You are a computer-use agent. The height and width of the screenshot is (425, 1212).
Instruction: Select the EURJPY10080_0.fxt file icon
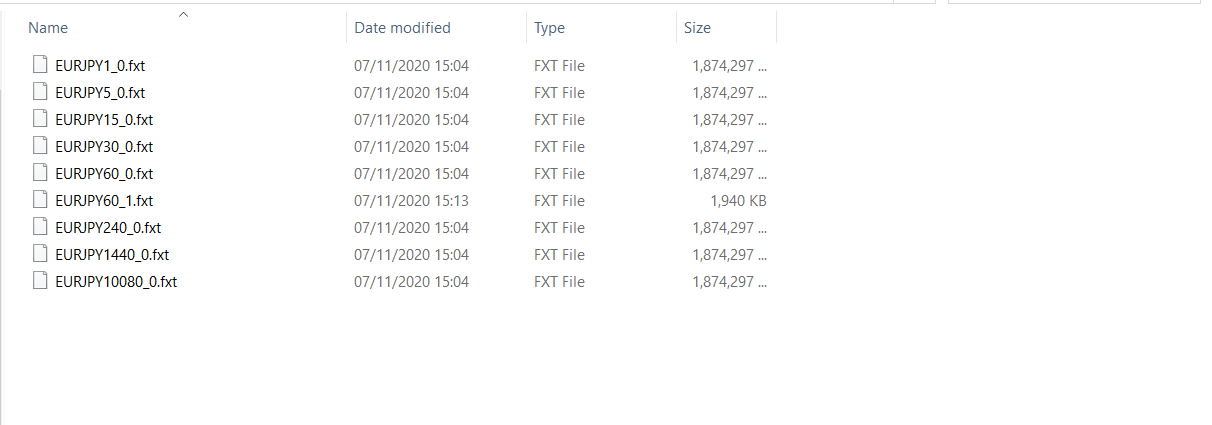point(40,281)
